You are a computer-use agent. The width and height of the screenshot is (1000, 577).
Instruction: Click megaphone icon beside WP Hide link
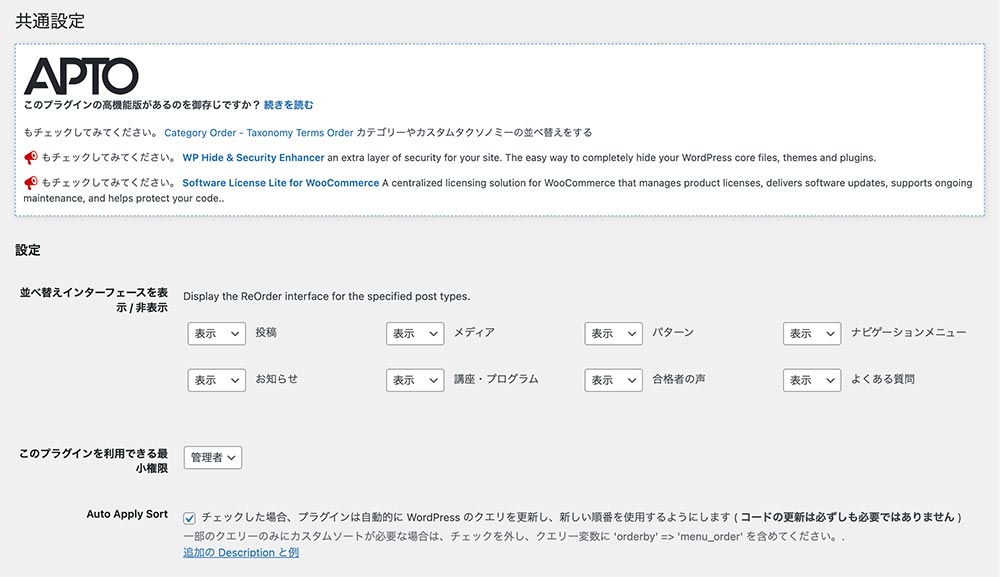[31, 157]
